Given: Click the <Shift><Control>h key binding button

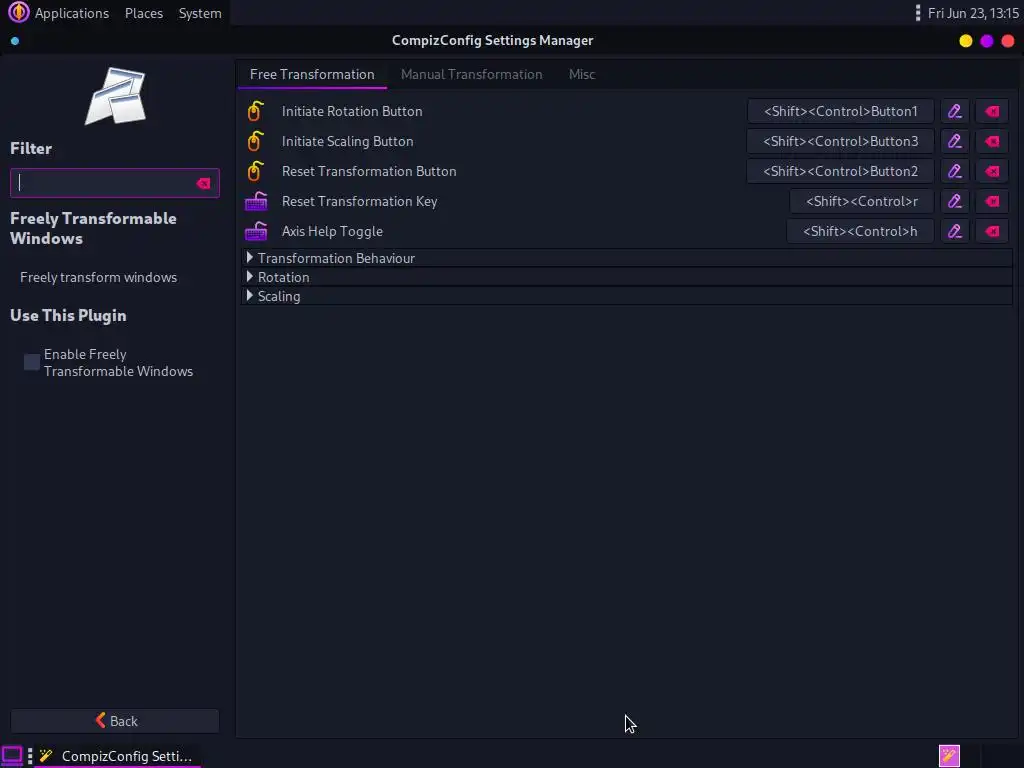Looking at the screenshot, I should [860, 231].
